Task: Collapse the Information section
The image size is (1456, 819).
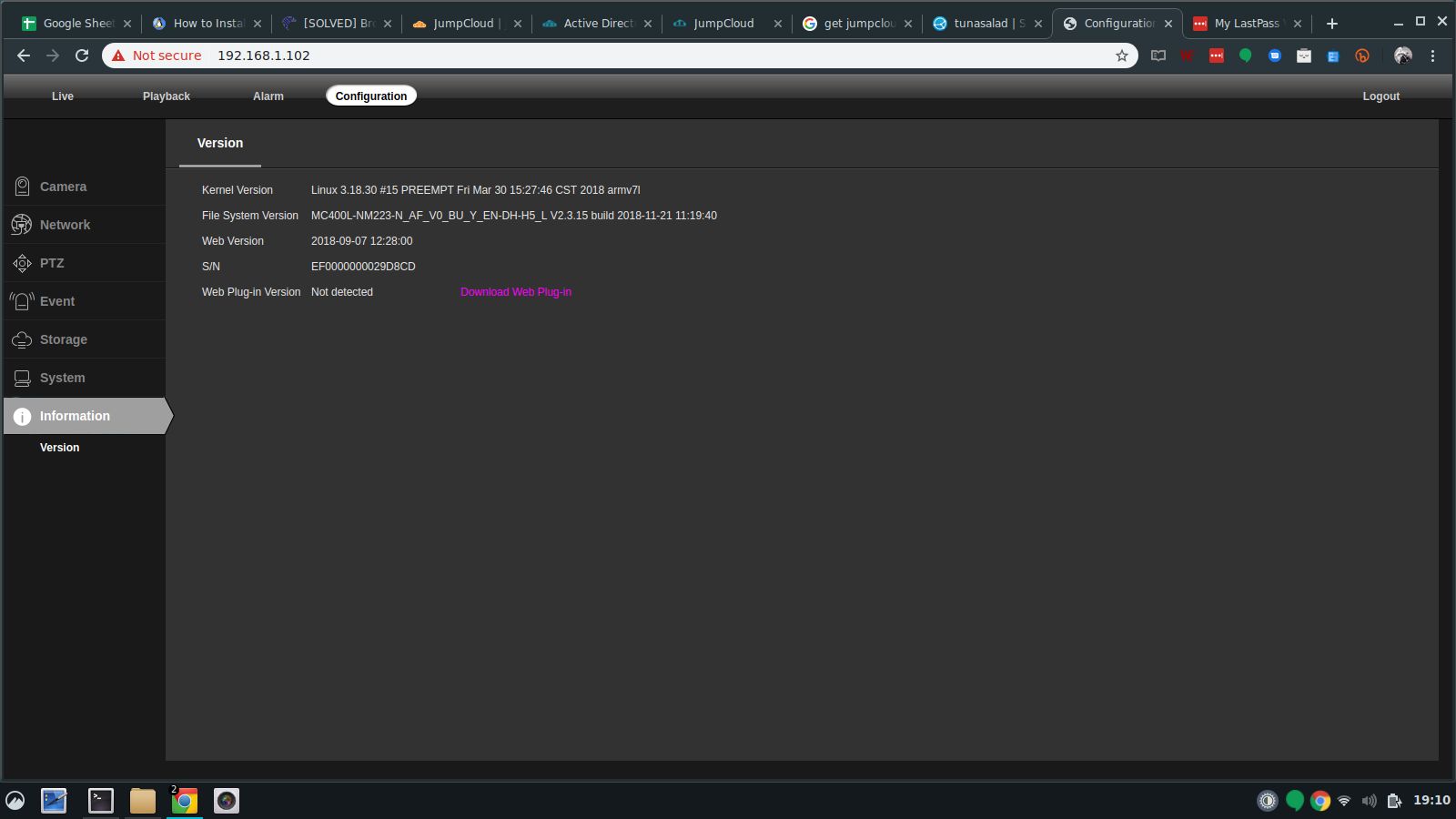Action: (x=75, y=416)
